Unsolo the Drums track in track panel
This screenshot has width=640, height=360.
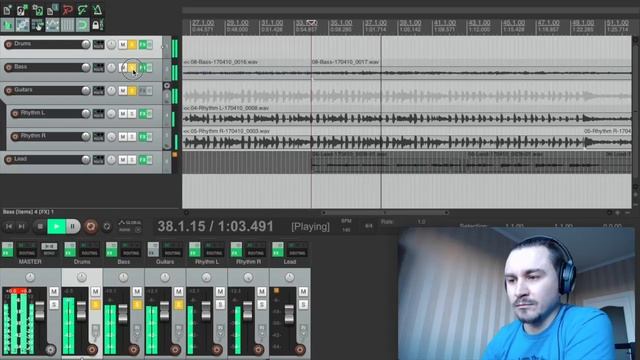pos(132,44)
